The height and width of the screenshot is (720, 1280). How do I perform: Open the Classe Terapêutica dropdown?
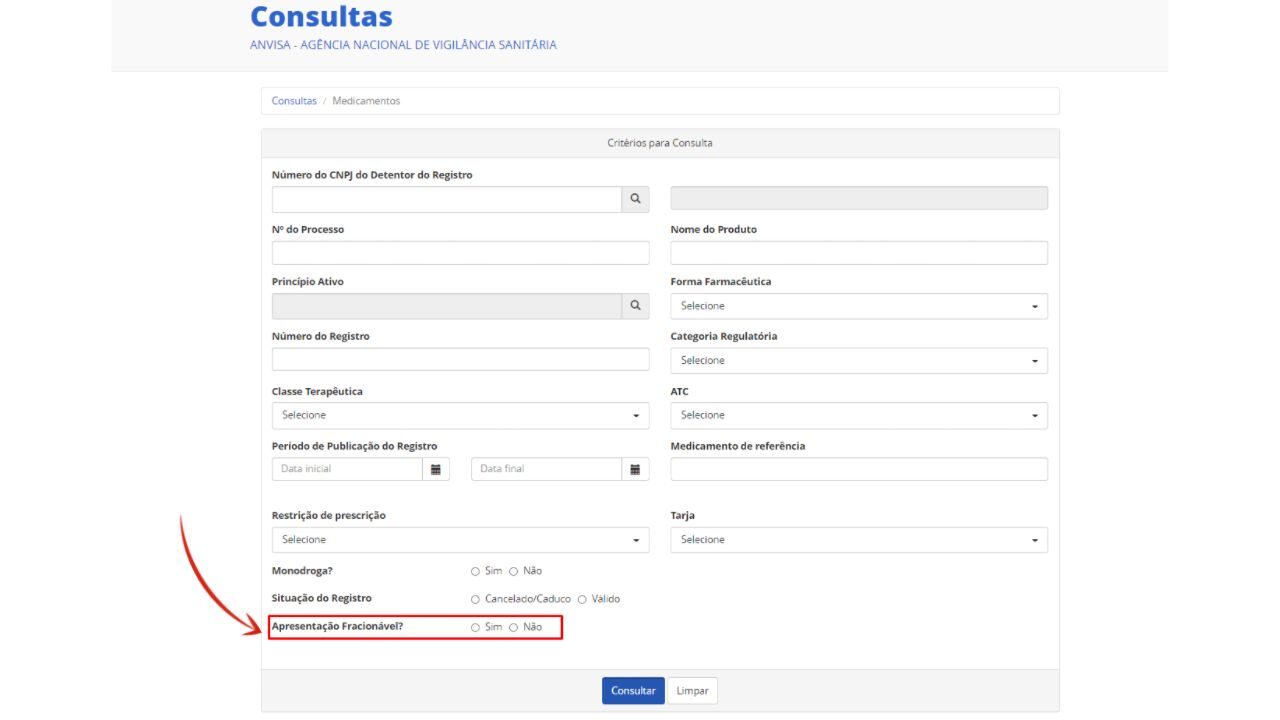460,415
